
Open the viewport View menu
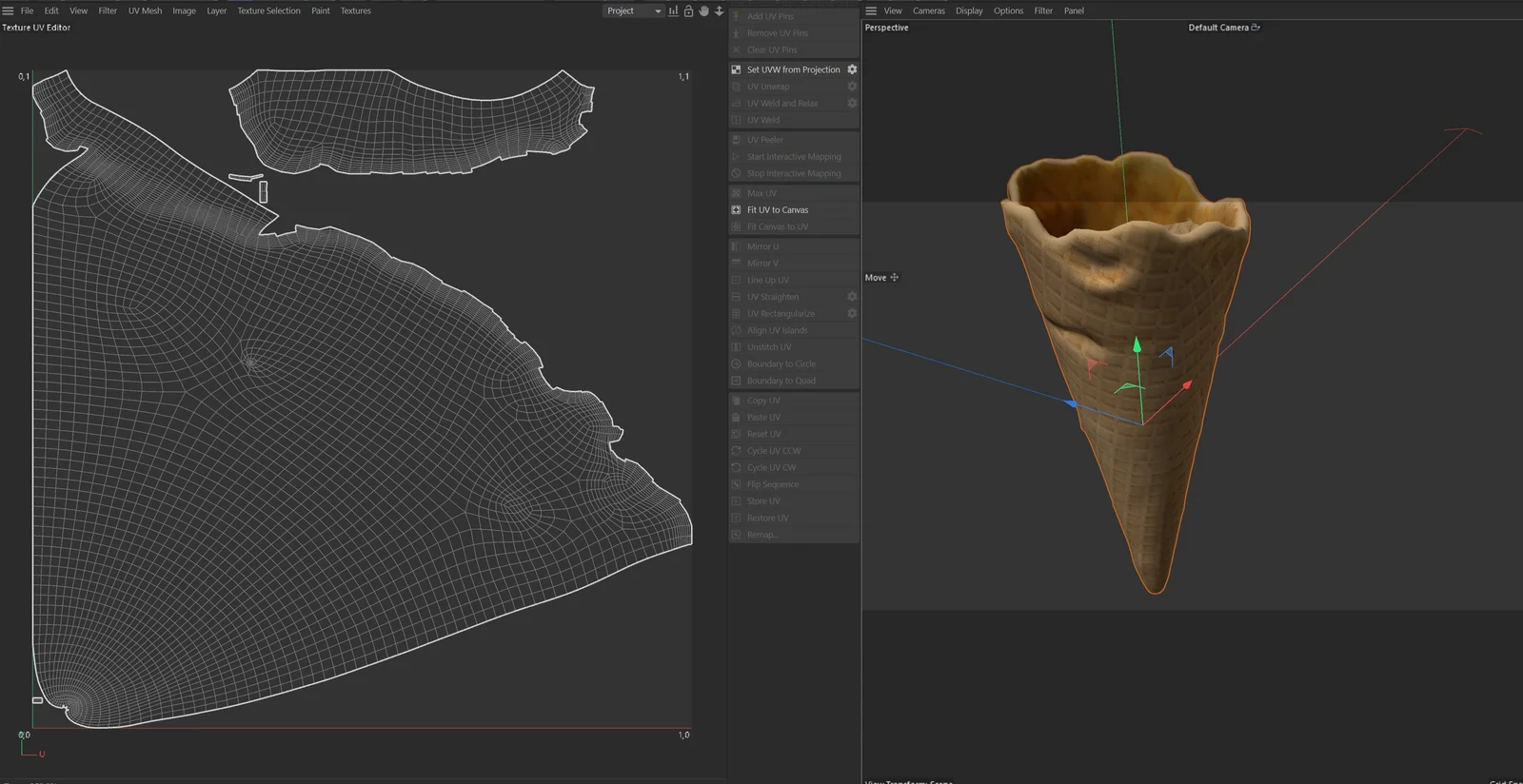click(x=893, y=10)
